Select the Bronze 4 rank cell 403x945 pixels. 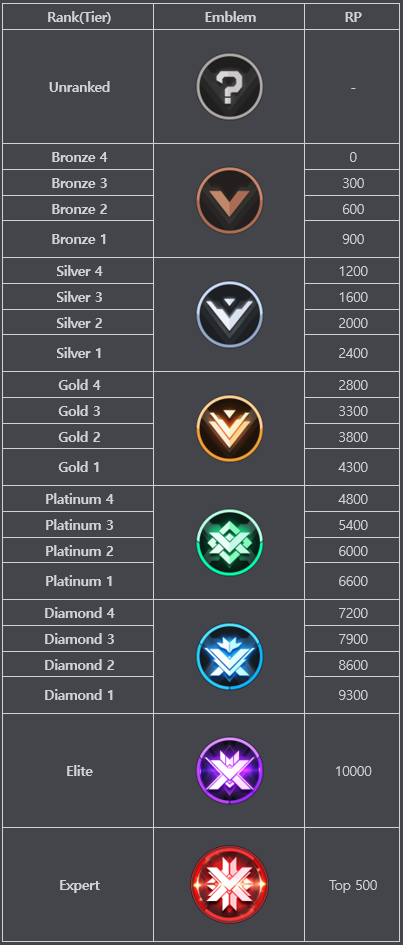[79, 157]
